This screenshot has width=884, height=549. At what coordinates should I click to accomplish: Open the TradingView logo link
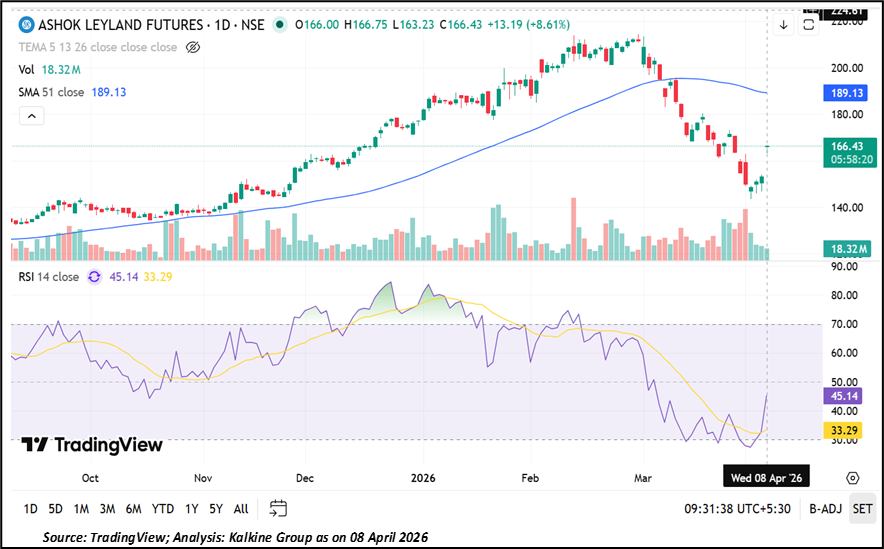pos(92,445)
